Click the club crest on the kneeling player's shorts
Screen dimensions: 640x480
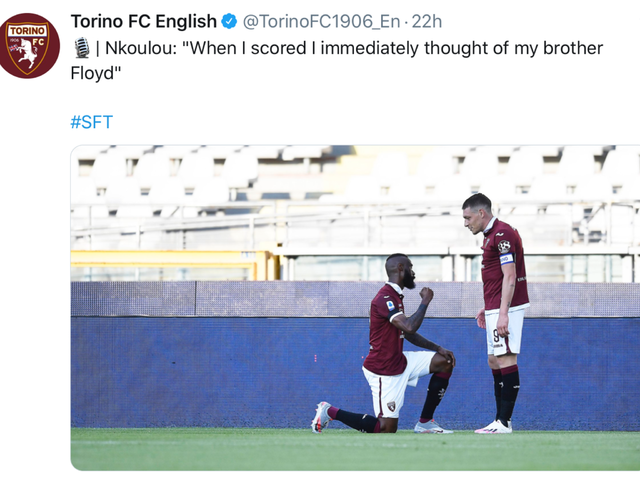click(x=391, y=406)
